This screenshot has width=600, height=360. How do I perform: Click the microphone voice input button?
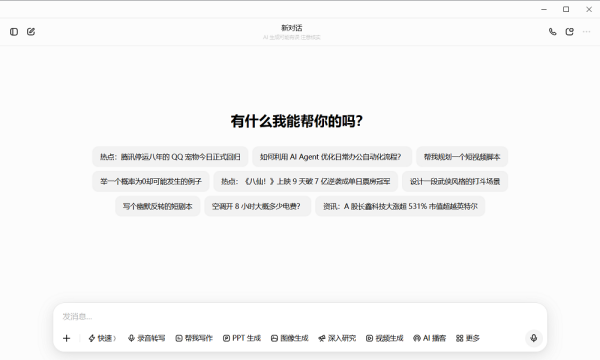pyautogui.click(x=534, y=338)
